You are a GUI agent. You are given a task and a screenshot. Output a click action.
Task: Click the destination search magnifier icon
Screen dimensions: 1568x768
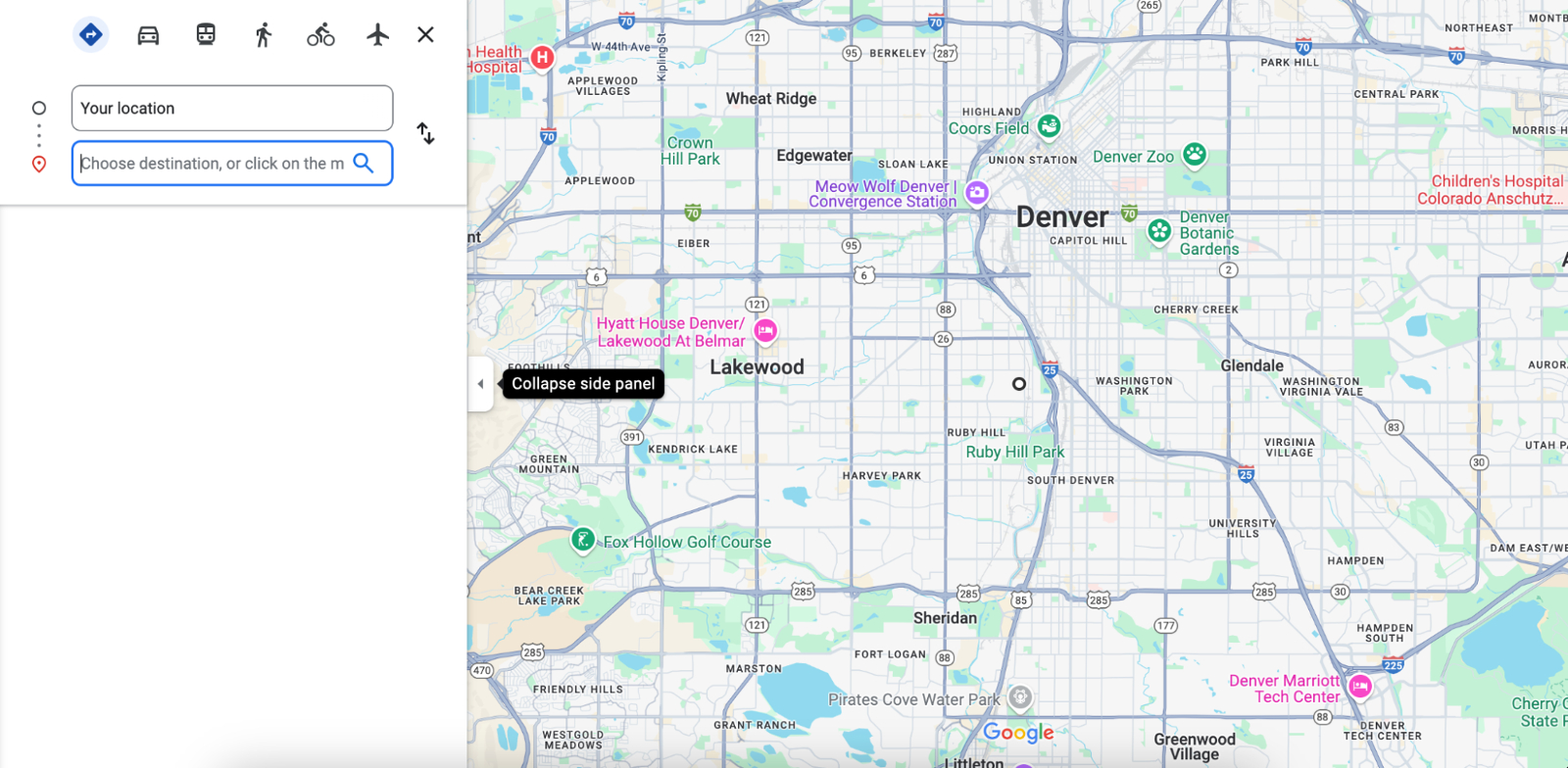[364, 164]
